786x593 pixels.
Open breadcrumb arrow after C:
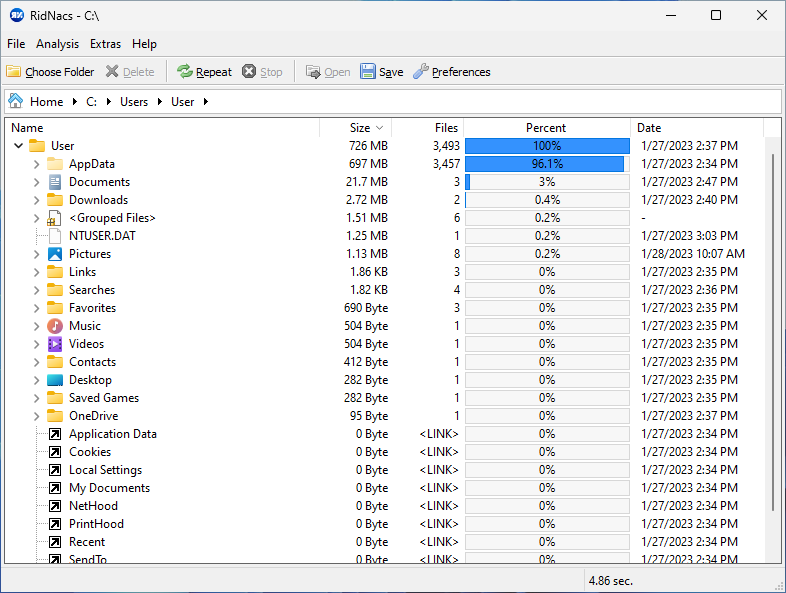pos(109,102)
